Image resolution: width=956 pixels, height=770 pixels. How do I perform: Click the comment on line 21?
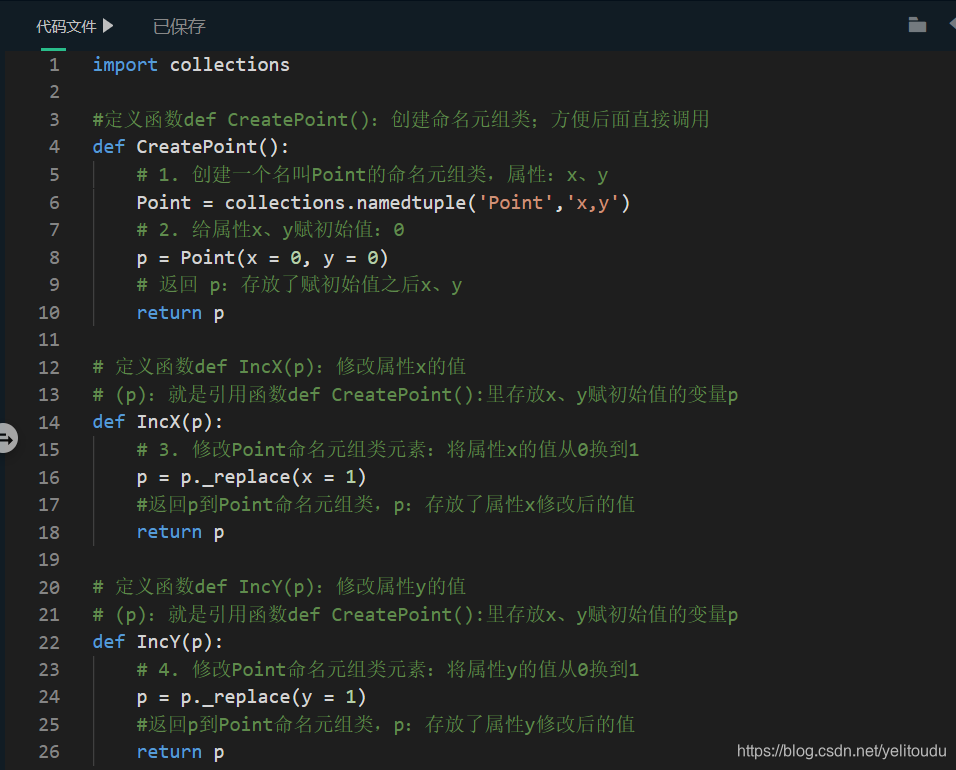(415, 615)
